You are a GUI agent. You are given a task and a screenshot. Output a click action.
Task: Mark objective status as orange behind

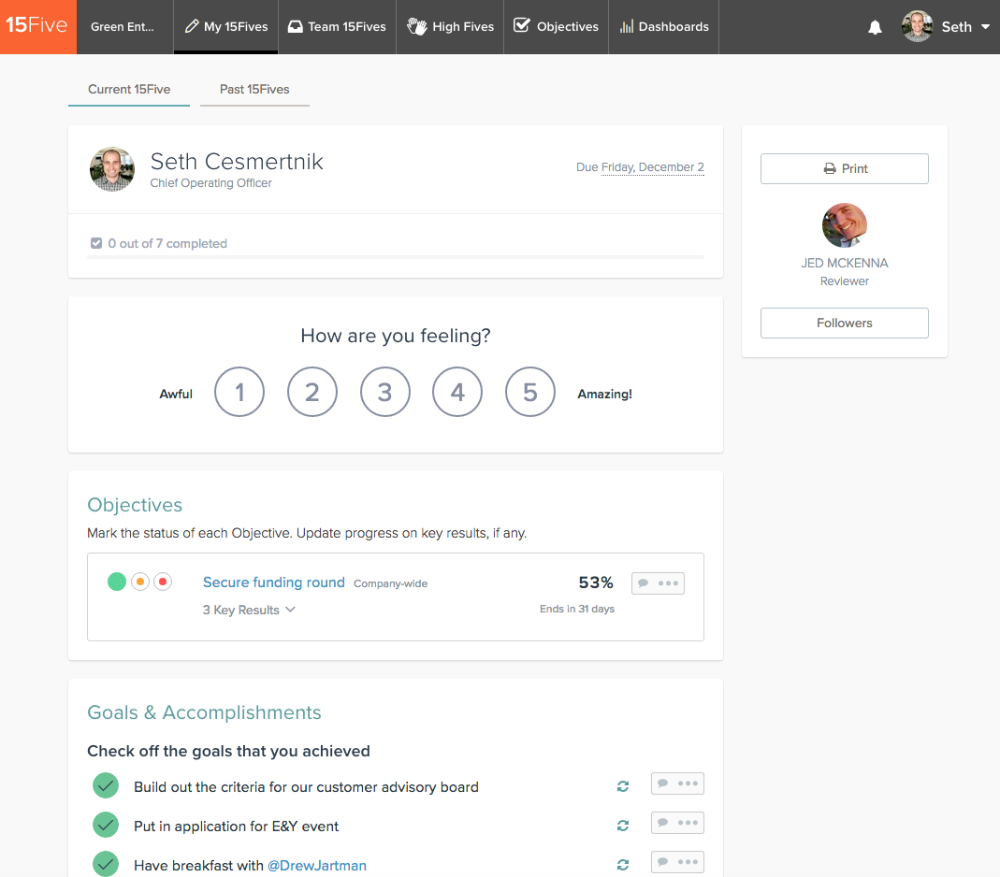[x=140, y=582]
